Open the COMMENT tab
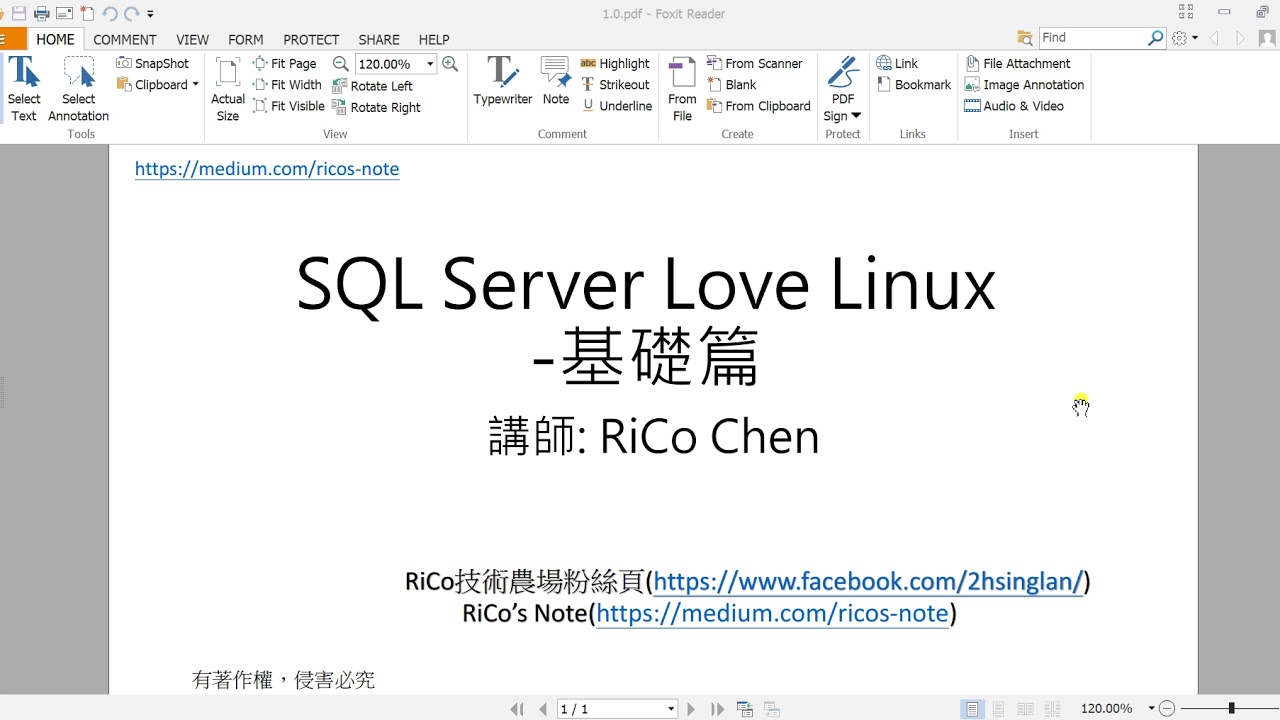This screenshot has height=720, width=1280. (125, 39)
